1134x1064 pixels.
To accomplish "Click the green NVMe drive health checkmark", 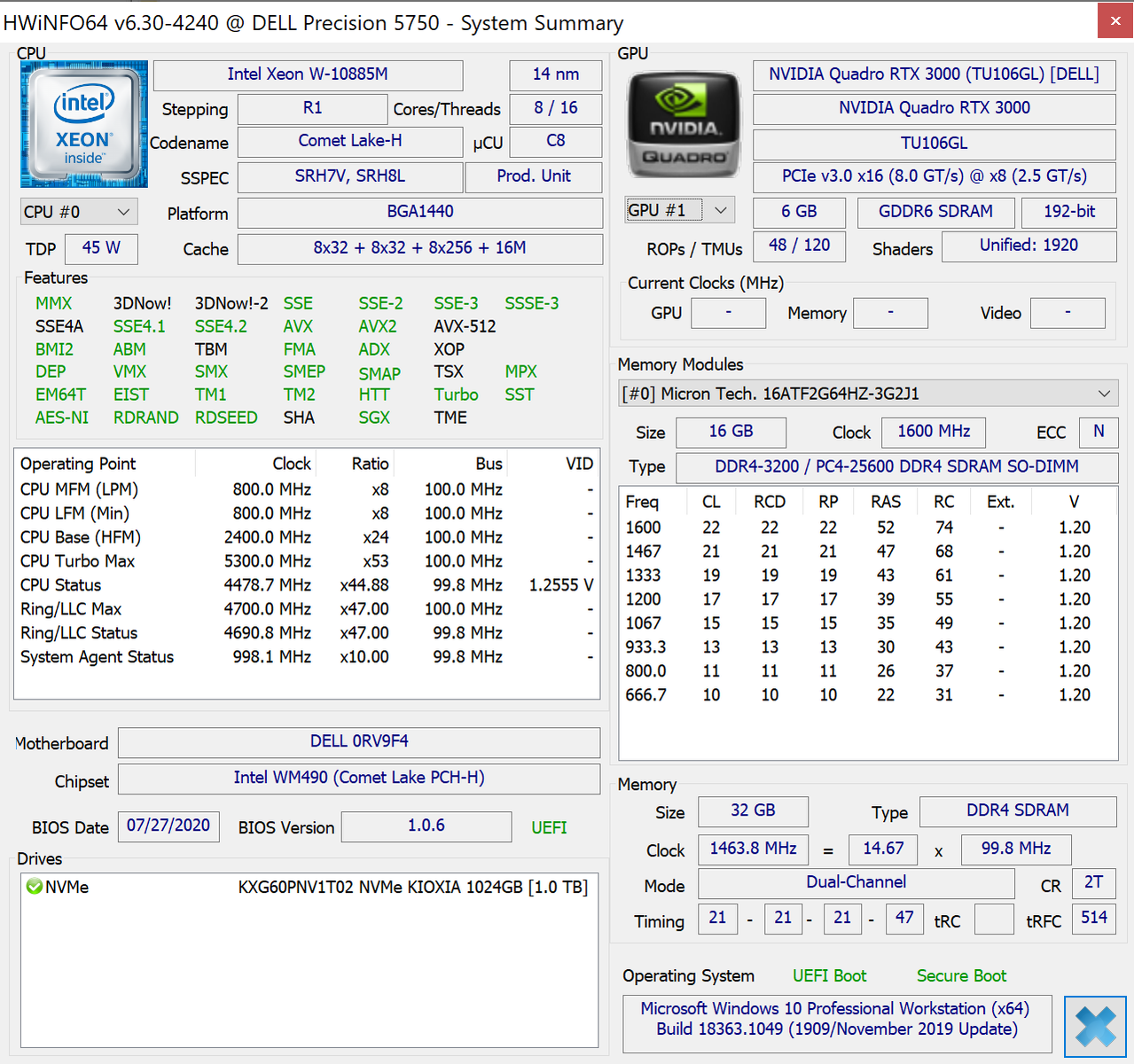I will (35, 887).
